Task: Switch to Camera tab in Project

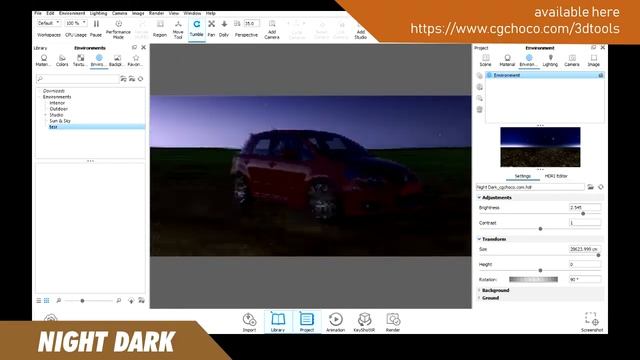Action: (x=572, y=60)
